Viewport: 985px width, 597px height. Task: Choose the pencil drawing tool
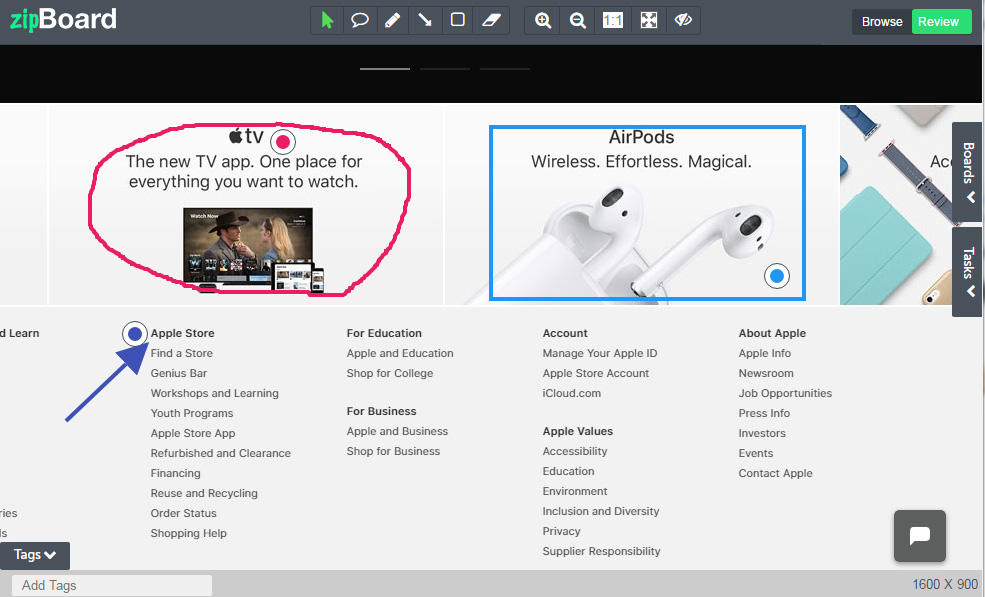click(x=393, y=20)
